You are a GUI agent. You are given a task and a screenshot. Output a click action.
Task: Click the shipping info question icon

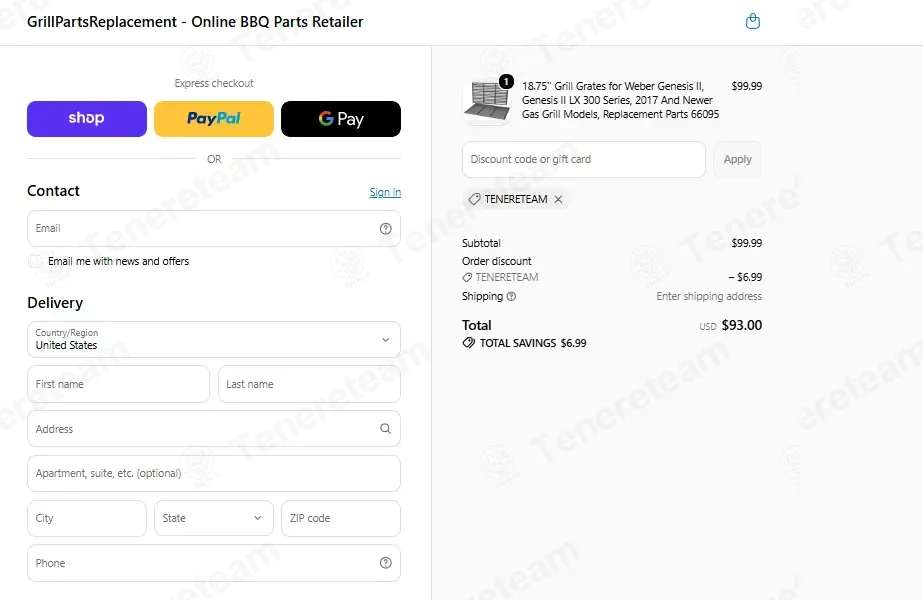click(x=512, y=296)
